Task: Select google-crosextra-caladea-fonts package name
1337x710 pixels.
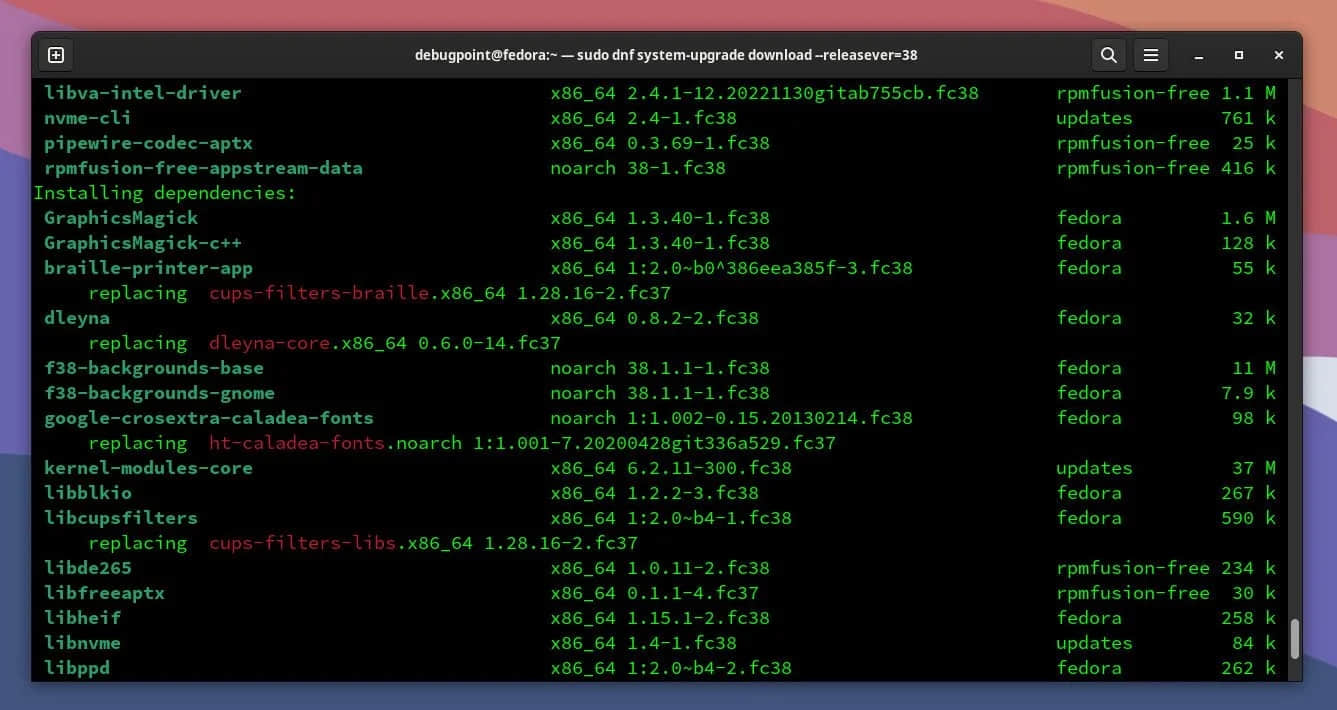Action: (x=209, y=418)
